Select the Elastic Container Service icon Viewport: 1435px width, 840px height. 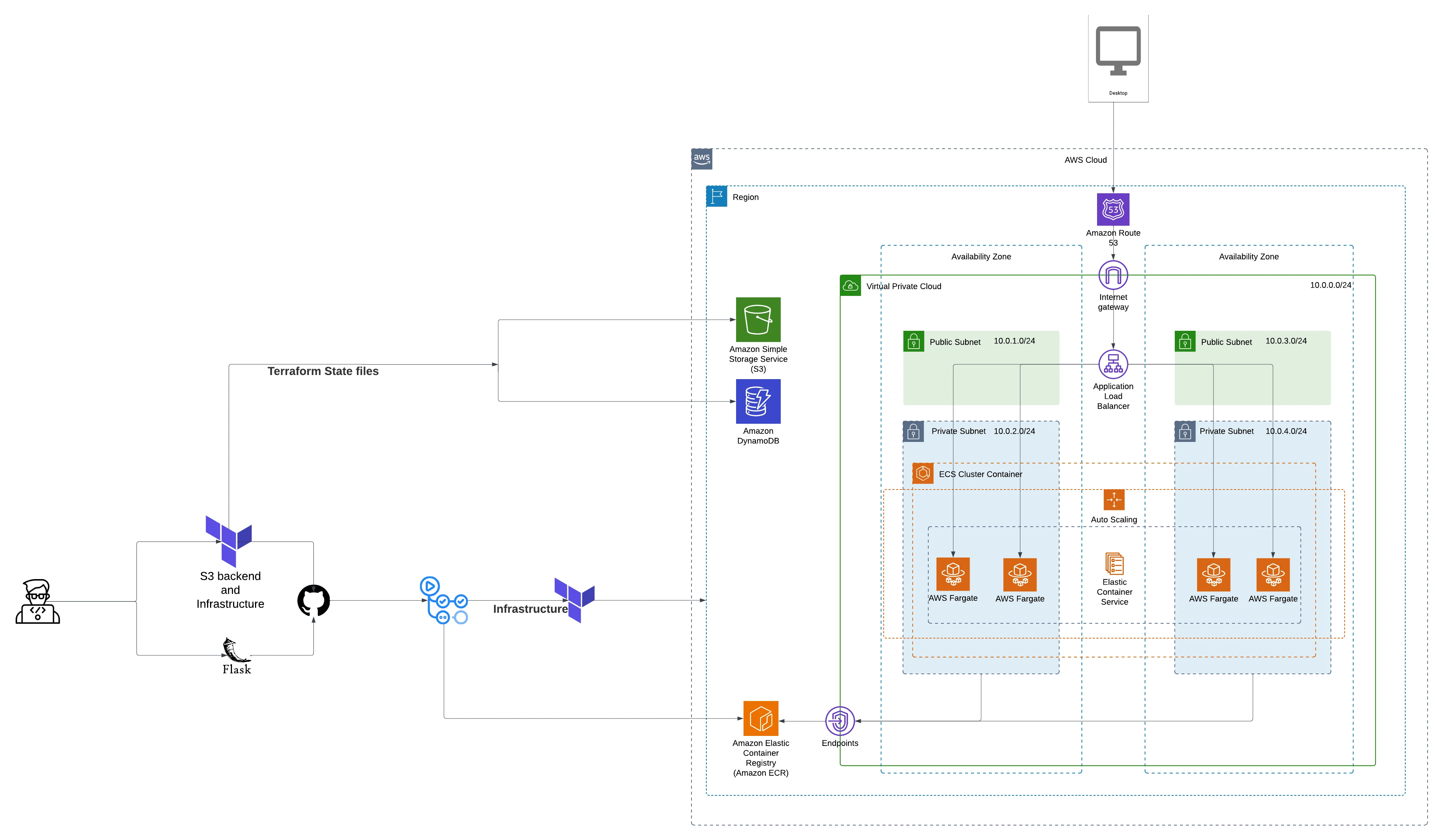click(1114, 563)
